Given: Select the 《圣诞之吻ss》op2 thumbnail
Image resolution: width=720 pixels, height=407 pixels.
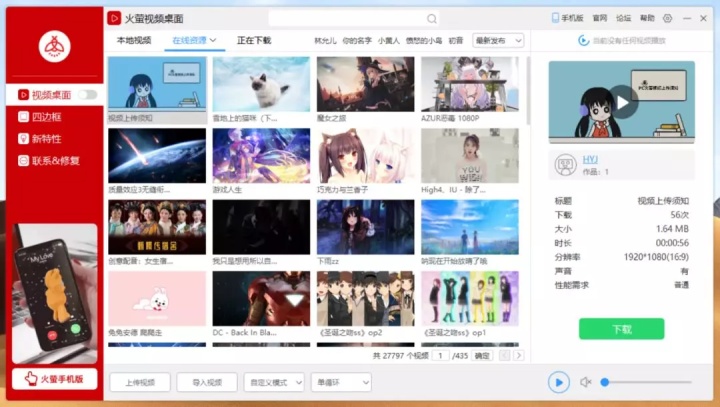Looking at the screenshot, I should tap(366, 299).
